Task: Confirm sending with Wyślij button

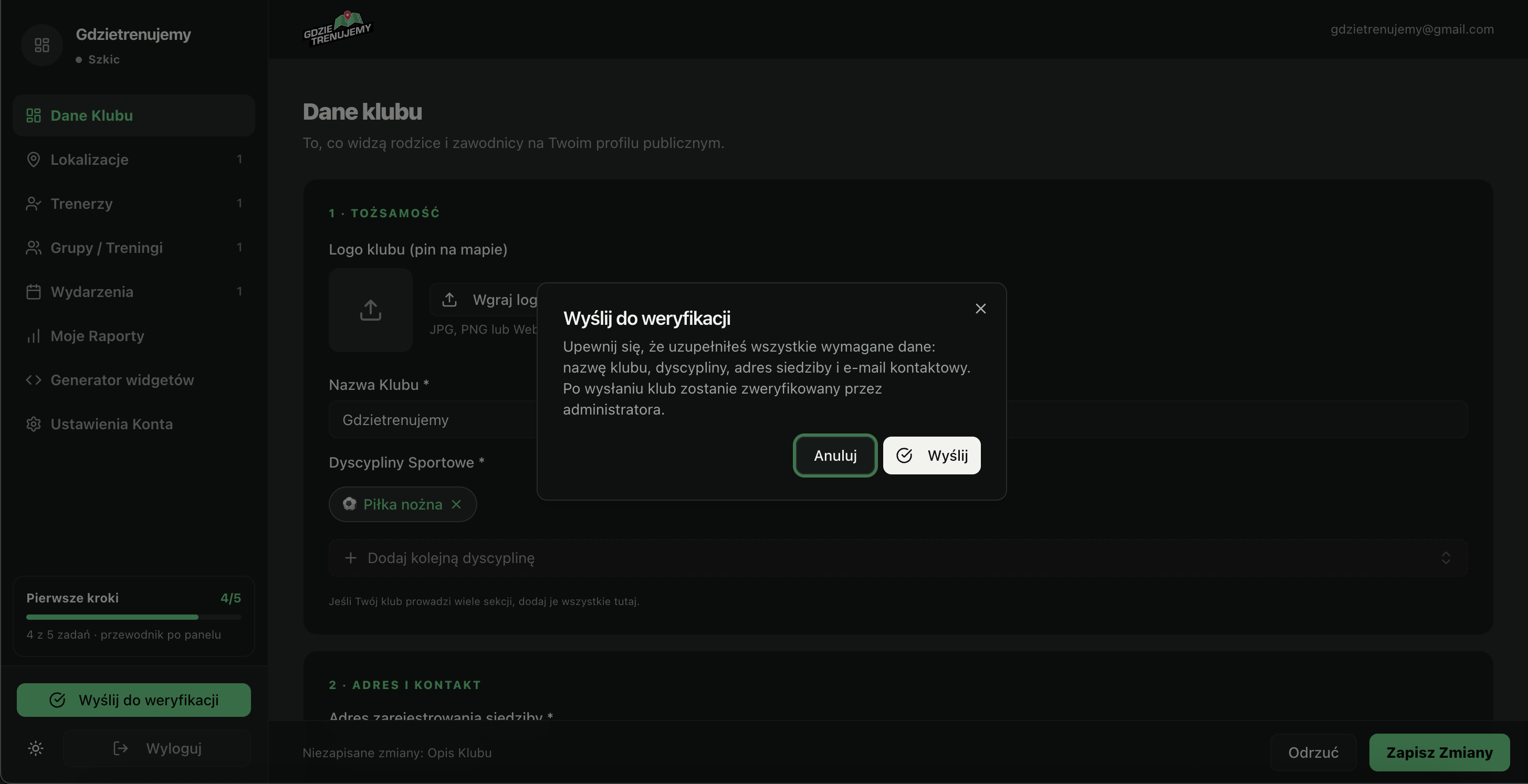Action: click(932, 455)
